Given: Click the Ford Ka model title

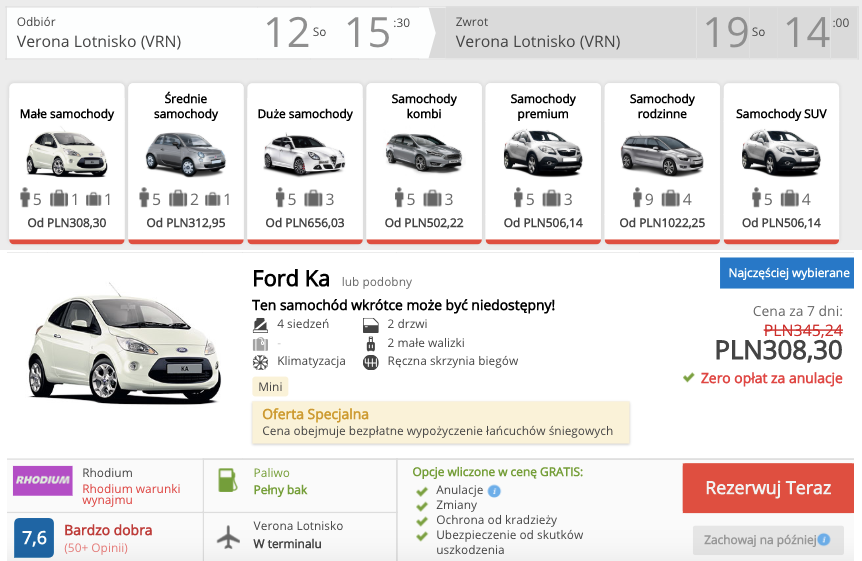Looking at the screenshot, I should point(291,279).
